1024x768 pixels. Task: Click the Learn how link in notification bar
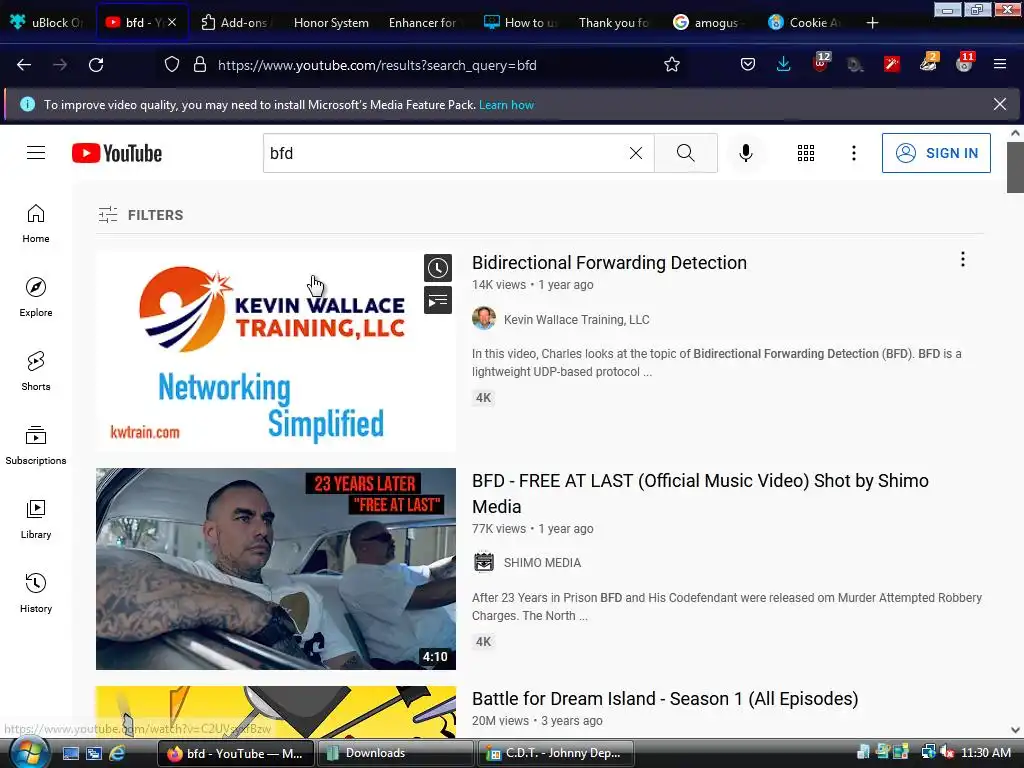tap(506, 104)
